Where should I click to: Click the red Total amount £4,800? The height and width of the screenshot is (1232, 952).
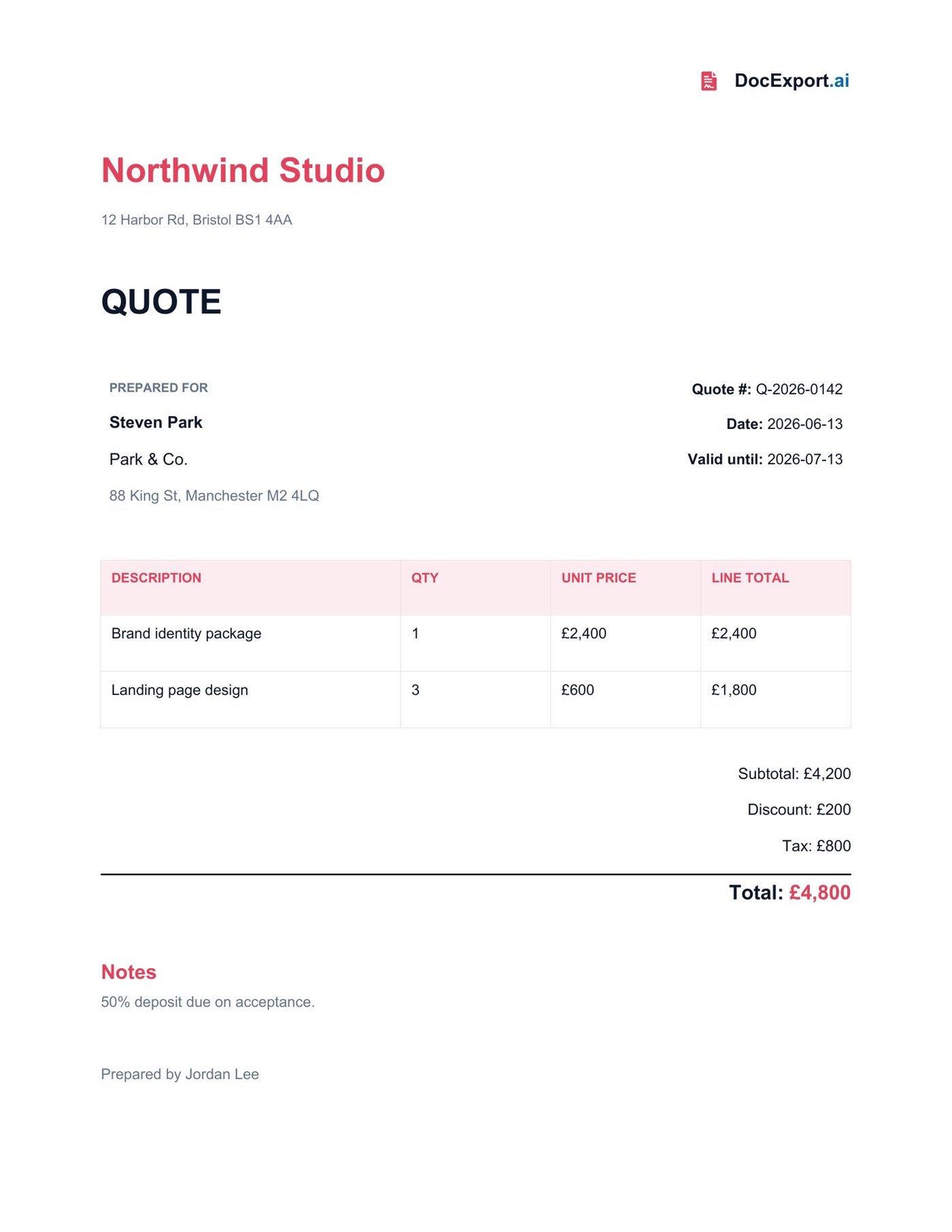819,893
